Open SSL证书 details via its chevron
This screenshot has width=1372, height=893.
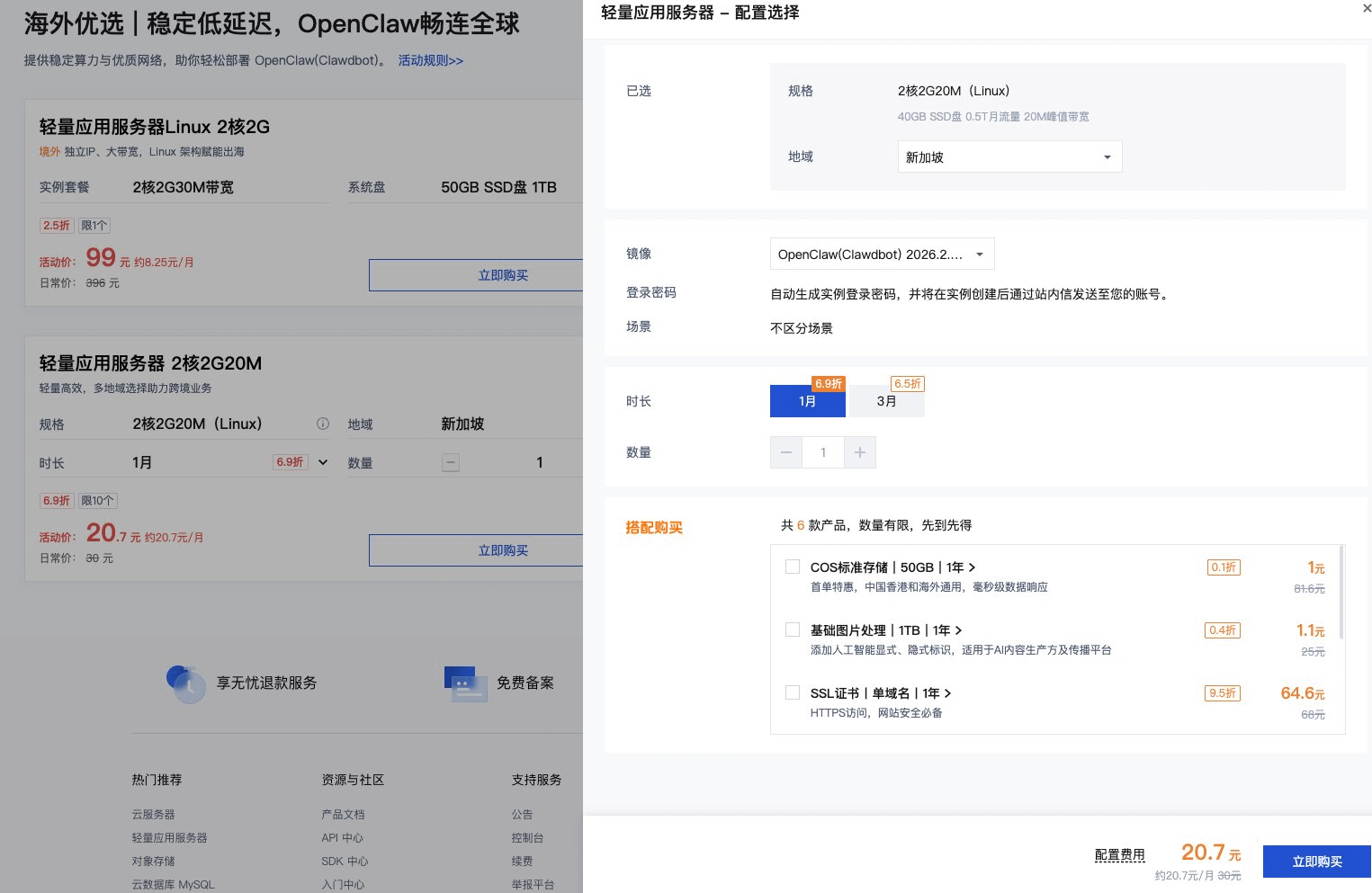click(x=947, y=693)
